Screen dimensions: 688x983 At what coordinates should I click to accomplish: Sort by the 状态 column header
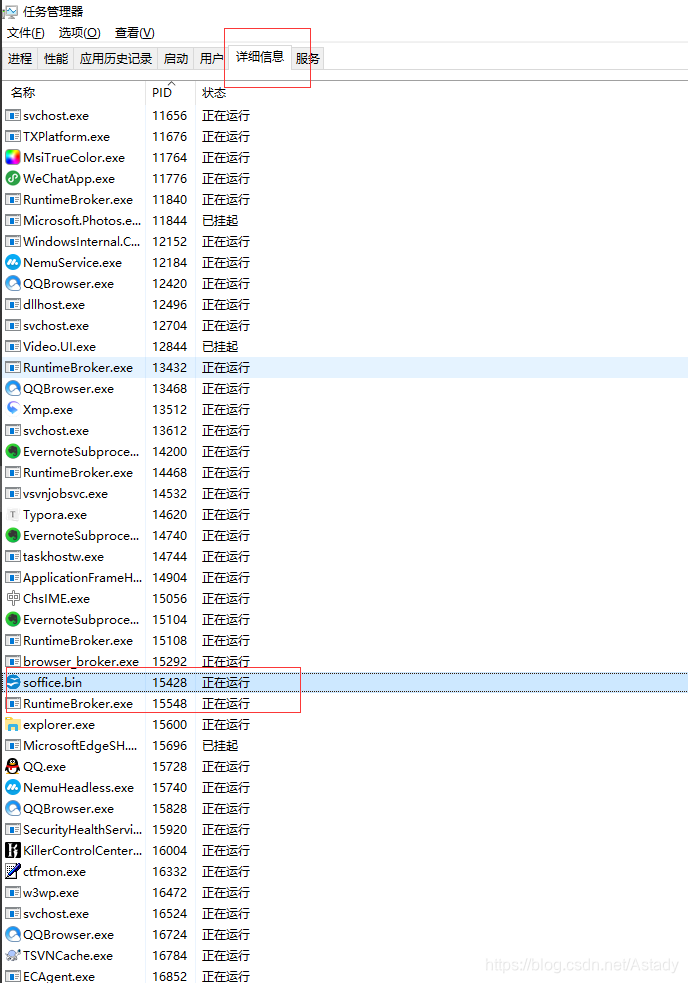214,93
